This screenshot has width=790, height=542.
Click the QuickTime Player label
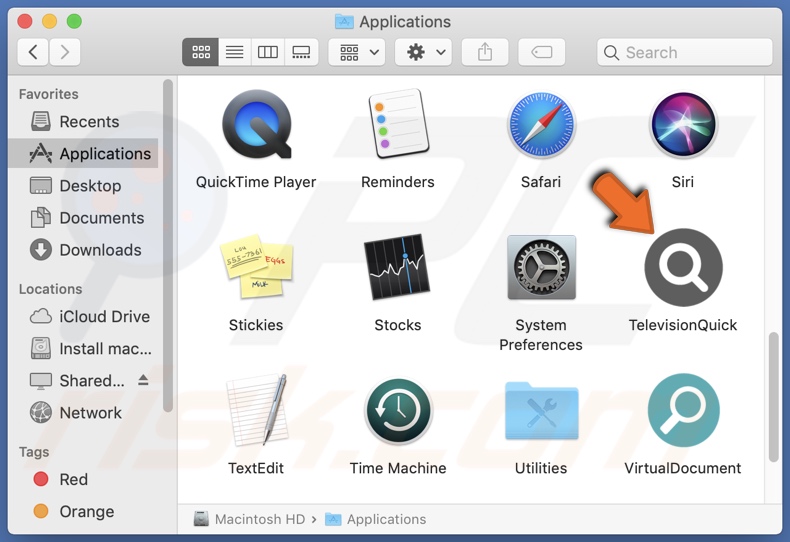(x=256, y=182)
